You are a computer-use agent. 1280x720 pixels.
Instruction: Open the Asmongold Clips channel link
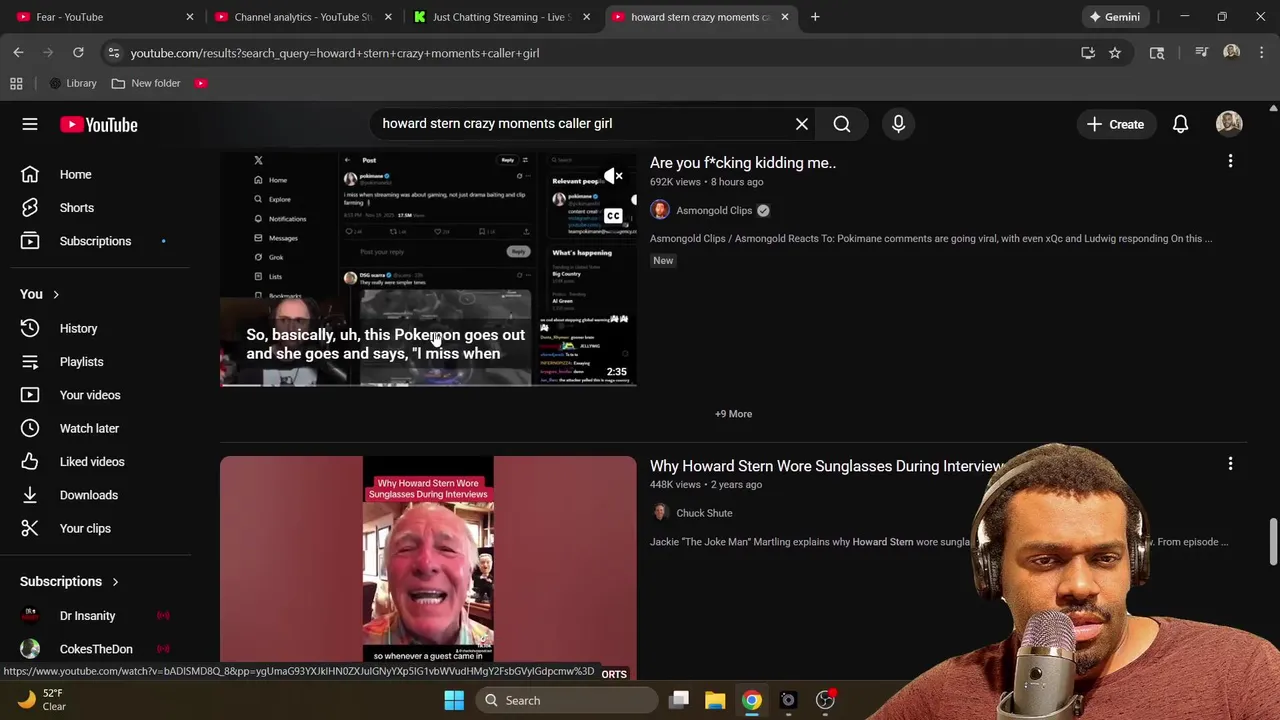point(714,210)
